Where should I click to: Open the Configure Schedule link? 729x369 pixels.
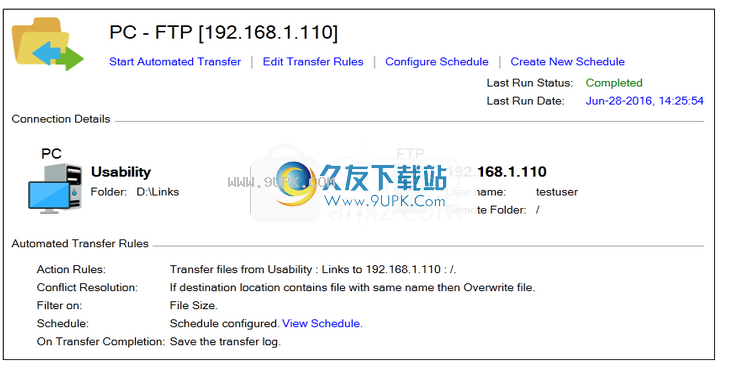(x=437, y=62)
